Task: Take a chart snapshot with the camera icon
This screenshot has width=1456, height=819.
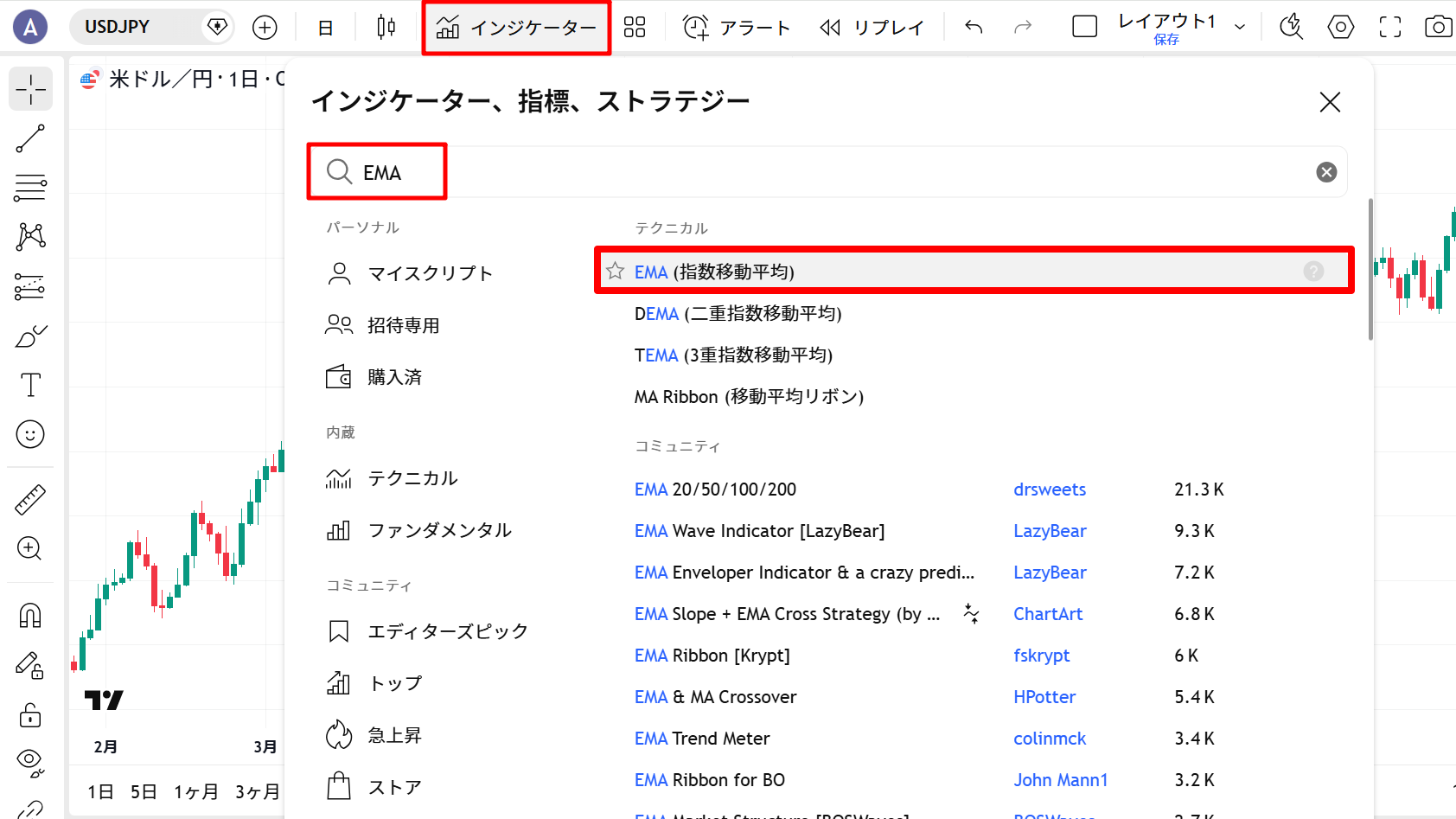Action: (1438, 26)
